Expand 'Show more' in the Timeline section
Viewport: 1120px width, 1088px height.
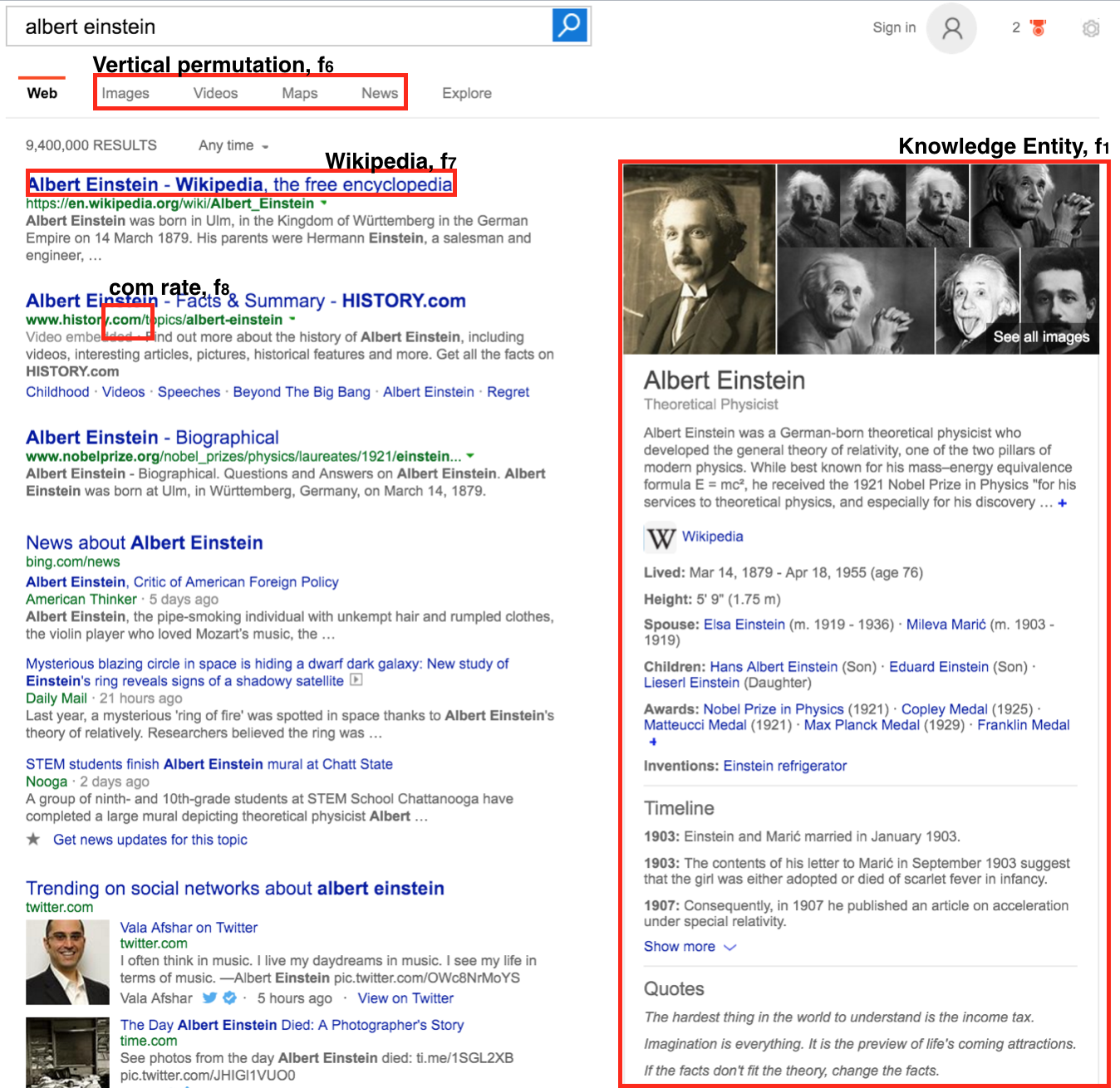pyautogui.click(x=690, y=947)
